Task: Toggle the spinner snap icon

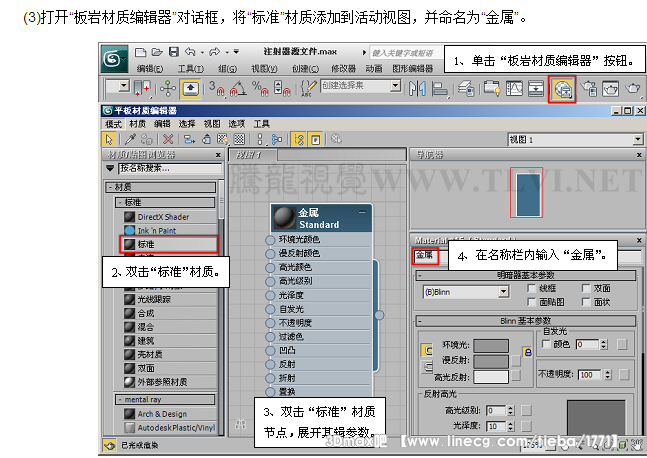Action: pos(282,88)
